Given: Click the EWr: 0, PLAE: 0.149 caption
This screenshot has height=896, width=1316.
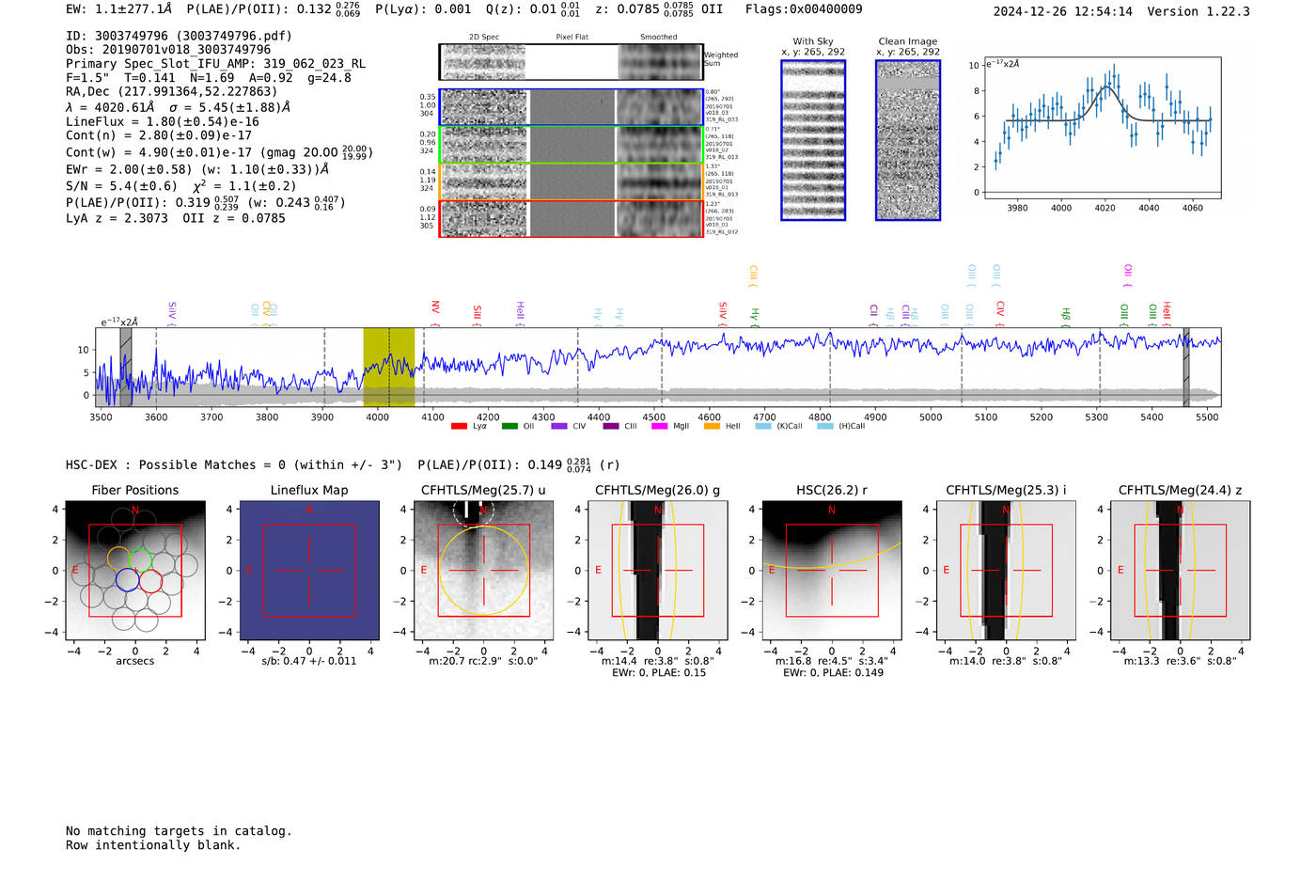Looking at the screenshot, I should point(832,672).
